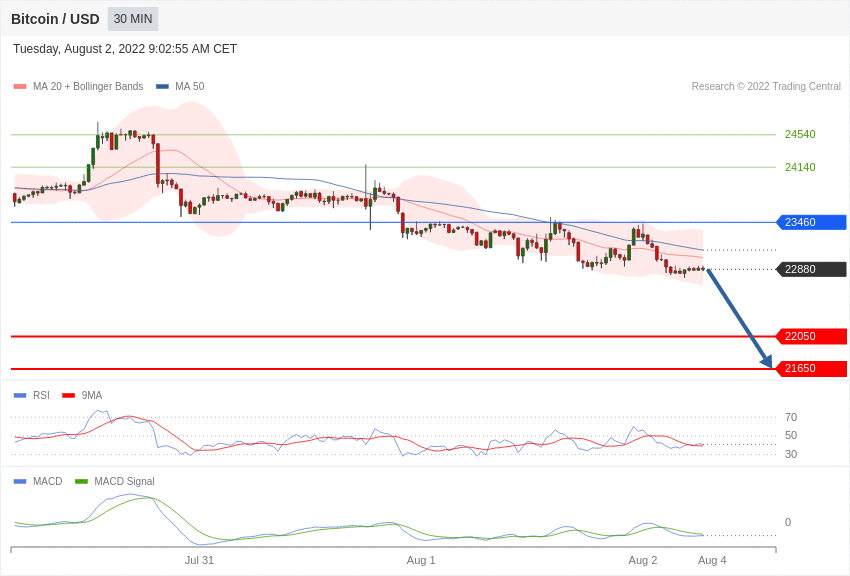The height and width of the screenshot is (576, 850).
Task: Click the pink MA 20 legend swatch
Action: [20, 87]
